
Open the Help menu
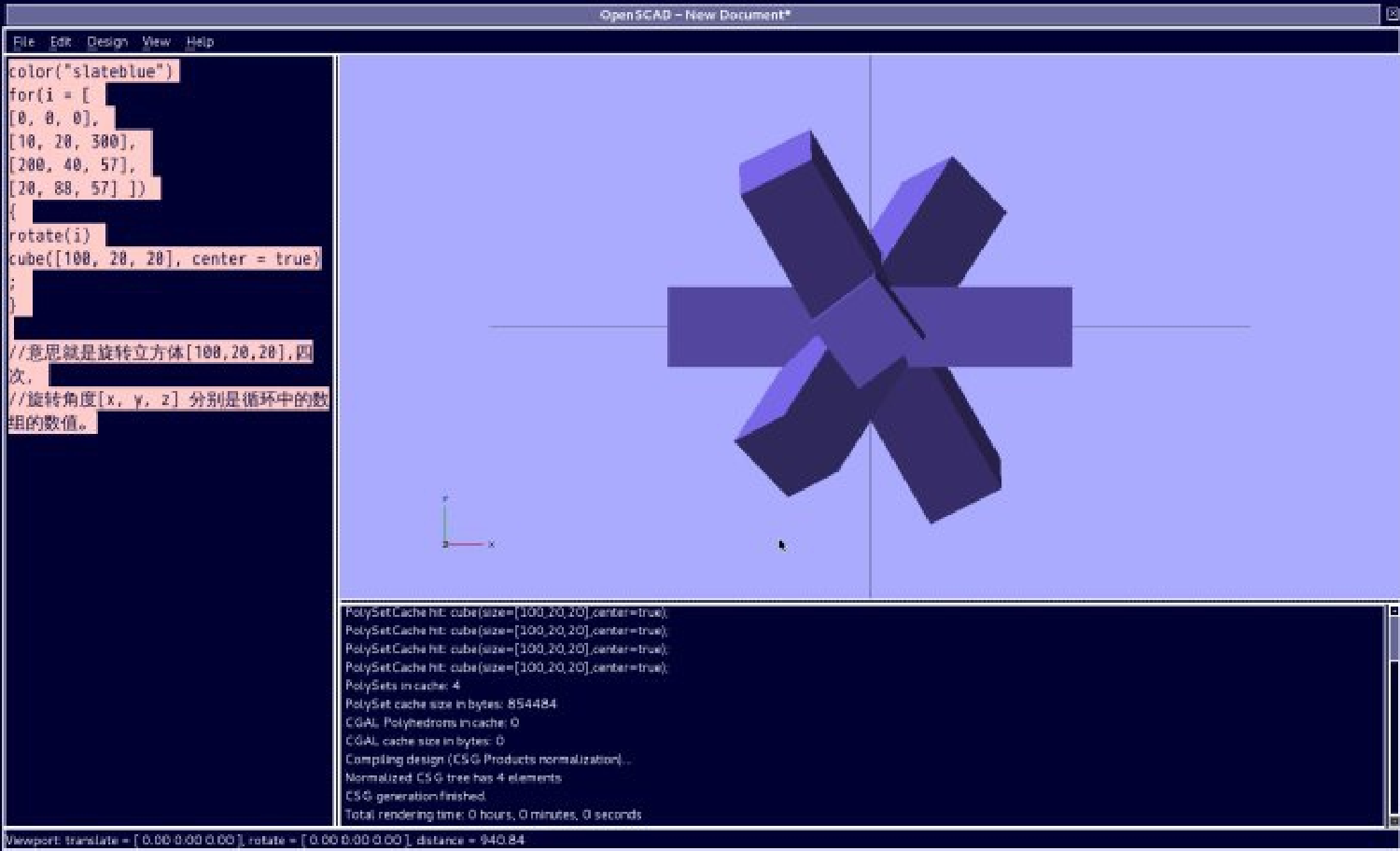[200, 42]
